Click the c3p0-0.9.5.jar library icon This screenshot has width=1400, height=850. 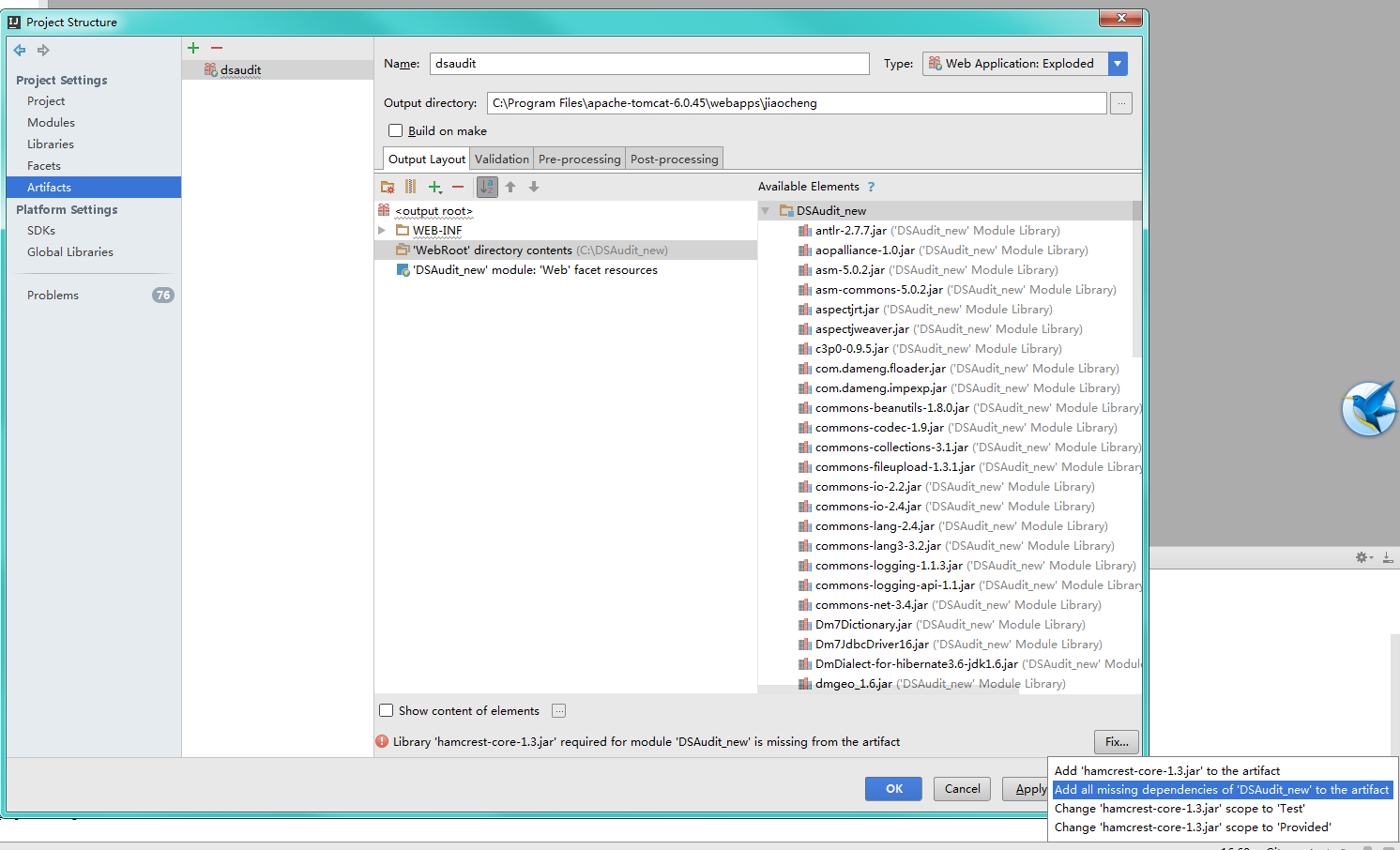[x=805, y=349]
